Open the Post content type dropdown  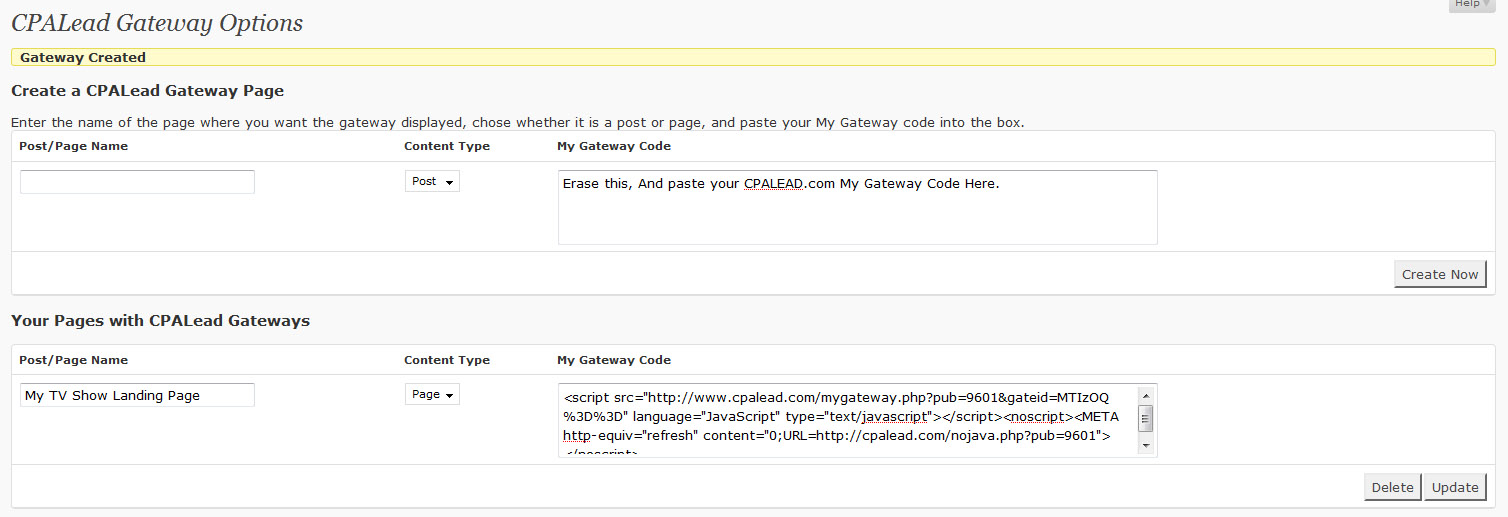(x=432, y=181)
